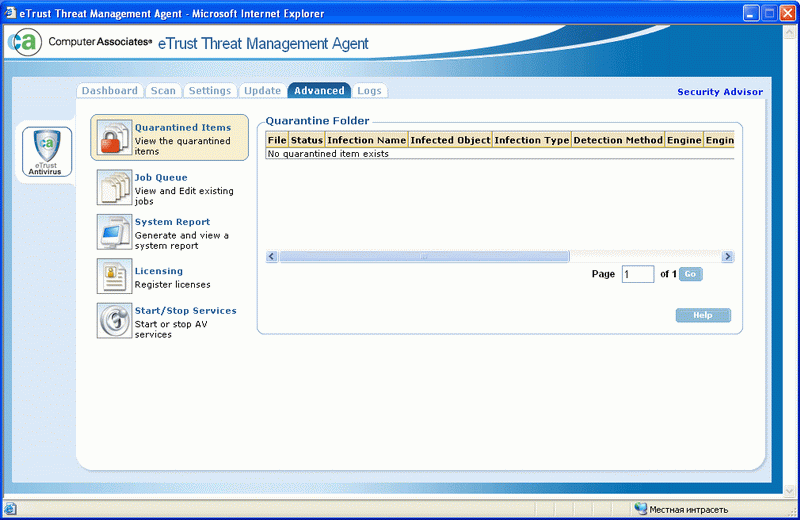Click the Infection Name column header

[x=366, y=140]
